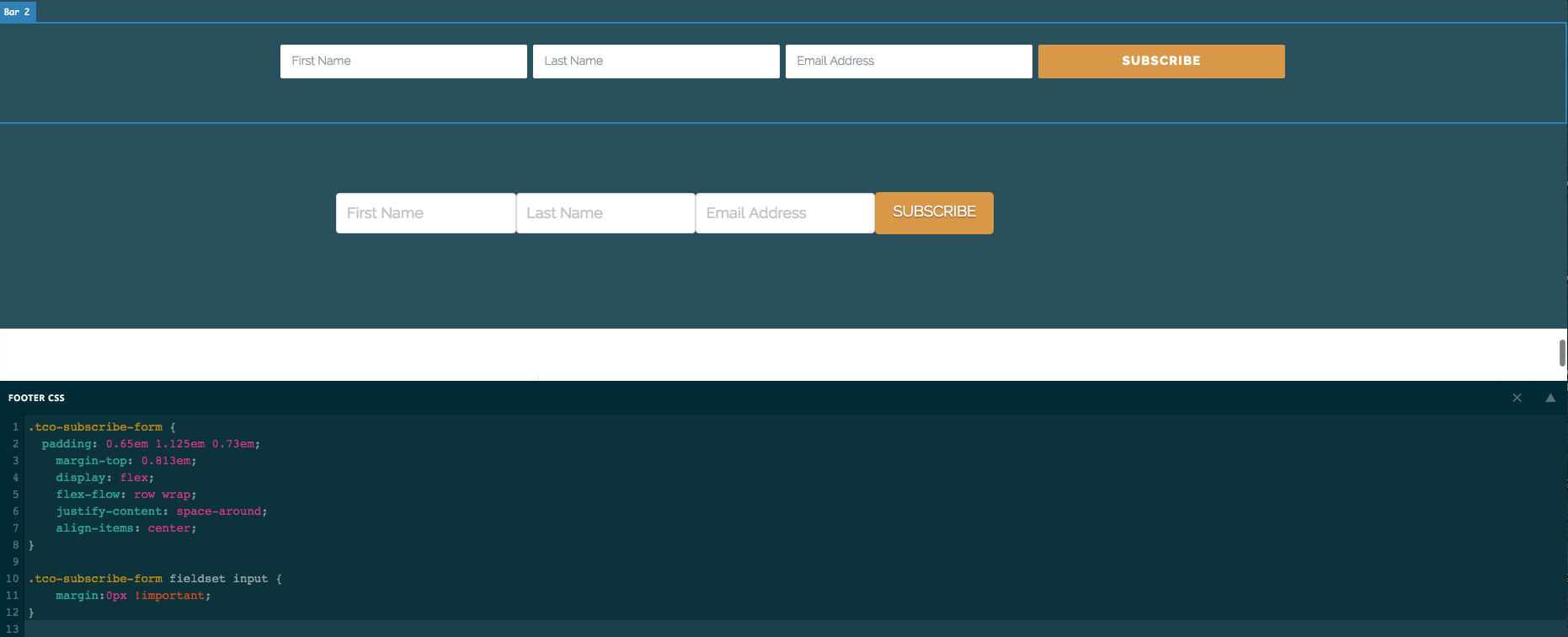Click line number 13 in the gutter
Screen dimensions: 1568x637
[x=13, y=629]
